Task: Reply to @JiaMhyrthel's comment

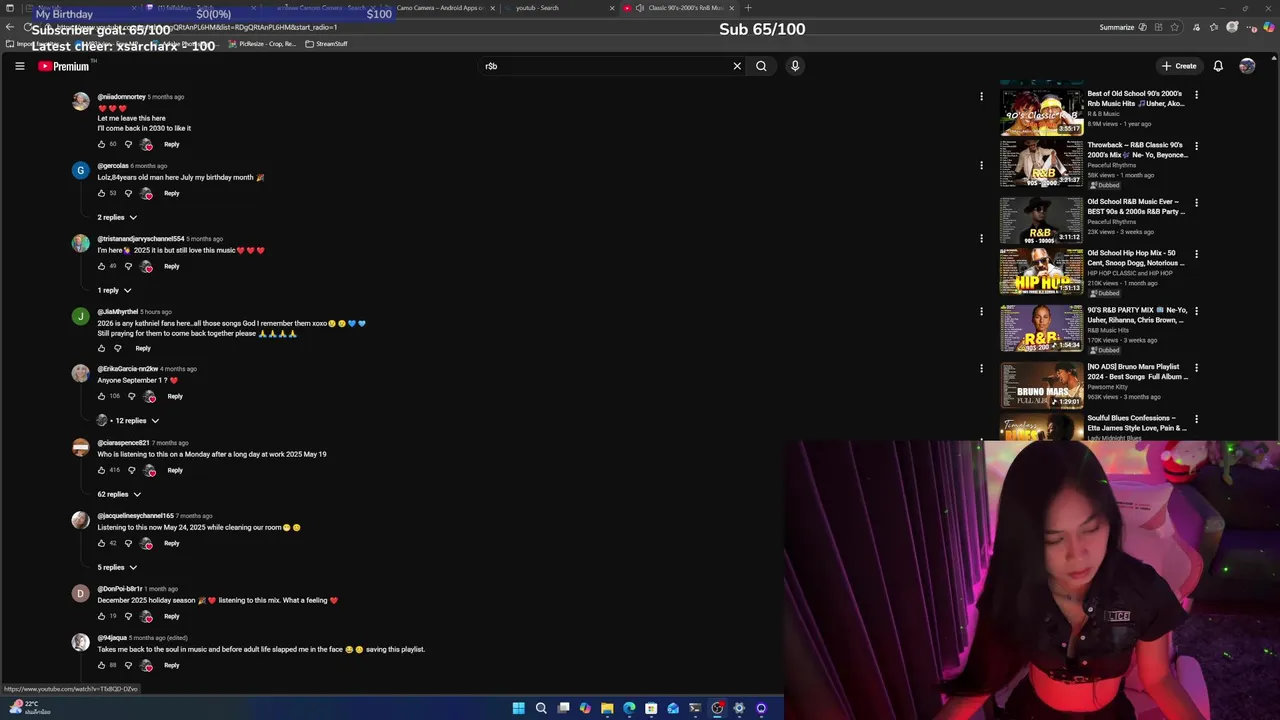Action: click(x=143, y=348)
